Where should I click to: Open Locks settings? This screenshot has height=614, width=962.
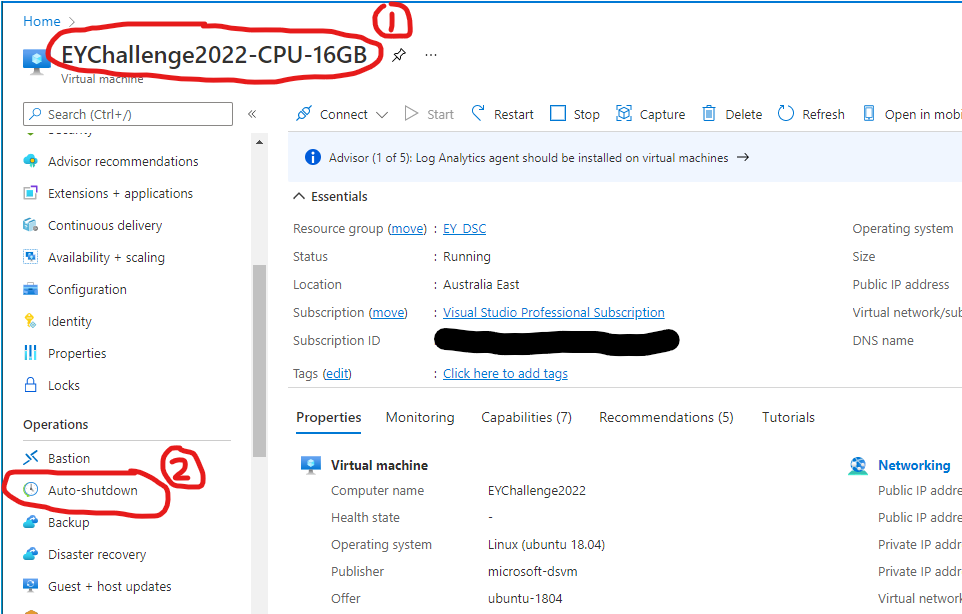pyautogui.click(x=64, y=385)
